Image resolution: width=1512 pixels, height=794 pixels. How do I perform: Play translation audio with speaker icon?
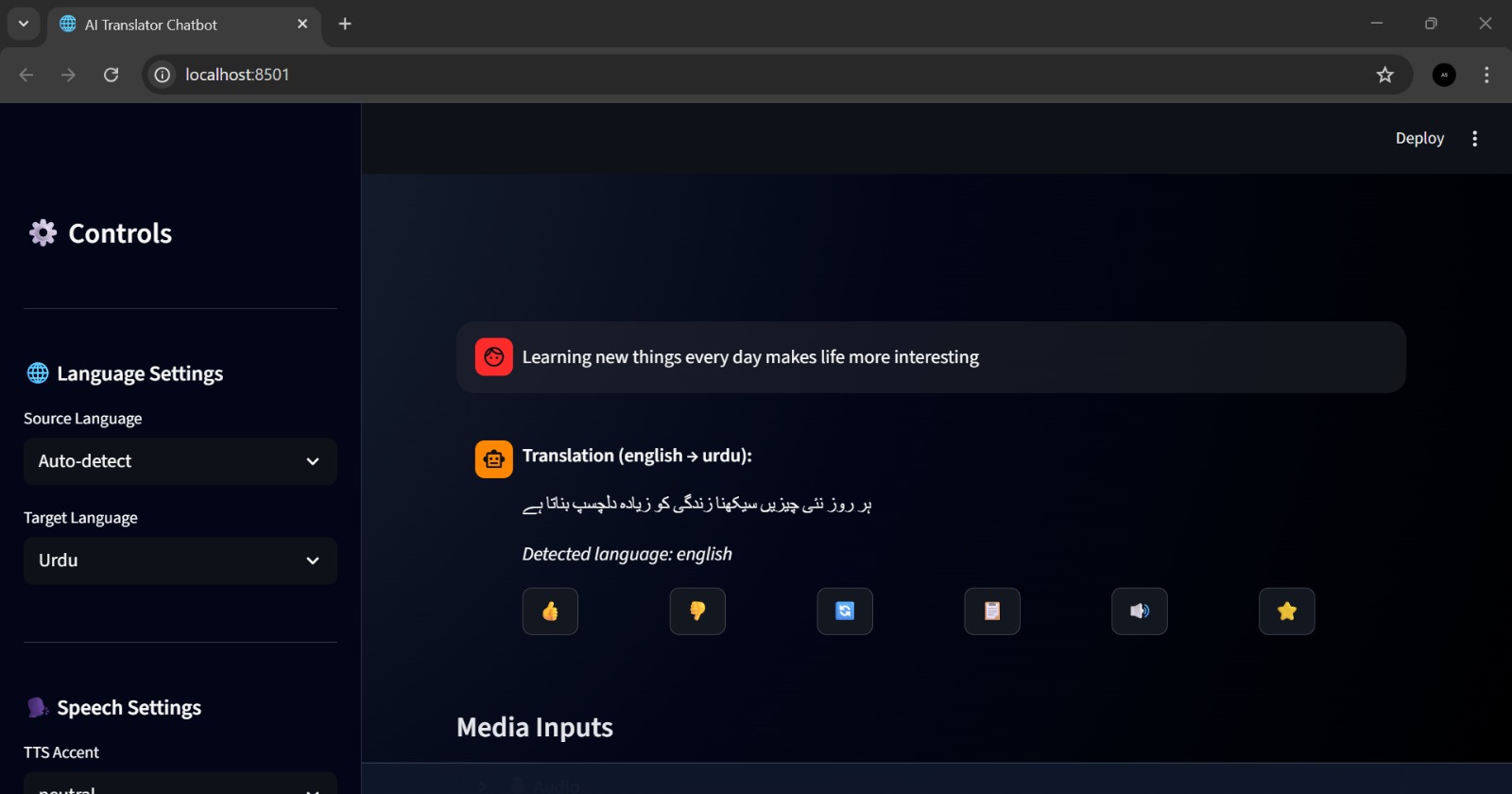coord(1140,612)
